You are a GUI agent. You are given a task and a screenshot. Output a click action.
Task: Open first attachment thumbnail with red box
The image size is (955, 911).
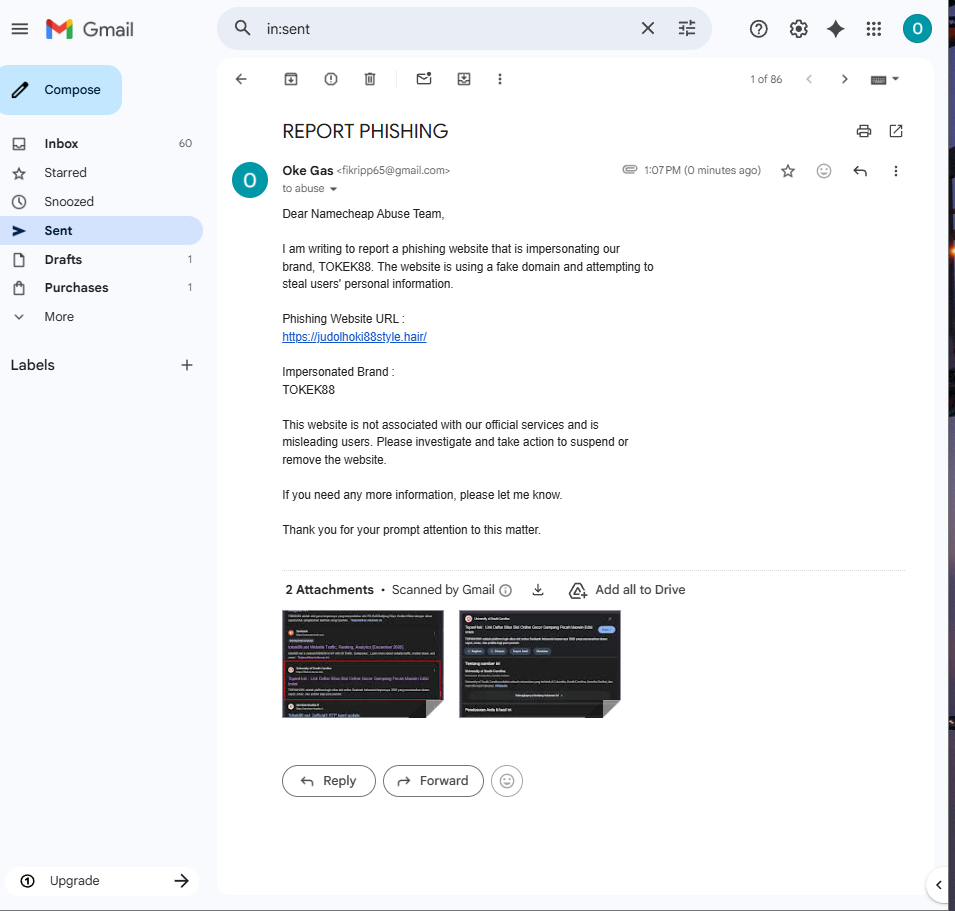point(363,664)
